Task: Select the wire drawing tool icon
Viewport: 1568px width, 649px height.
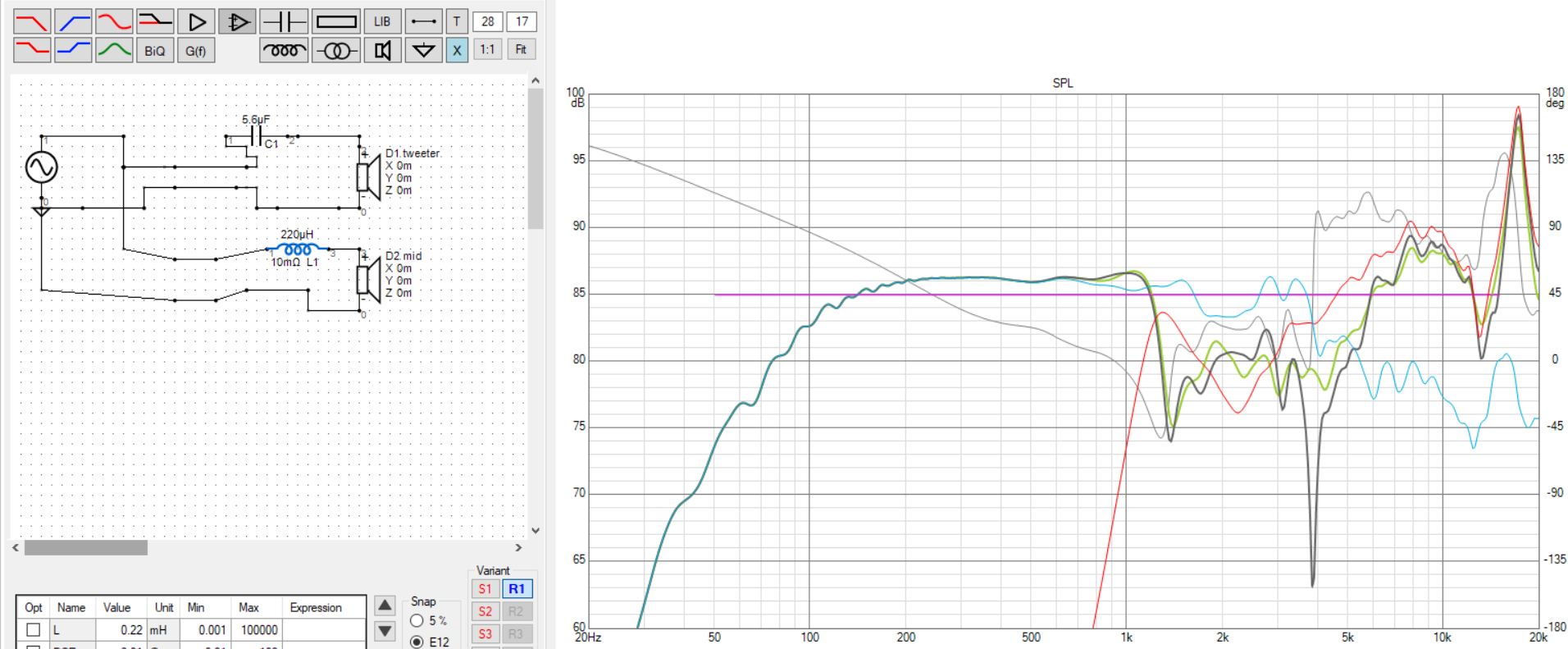Action: point(424,21)
